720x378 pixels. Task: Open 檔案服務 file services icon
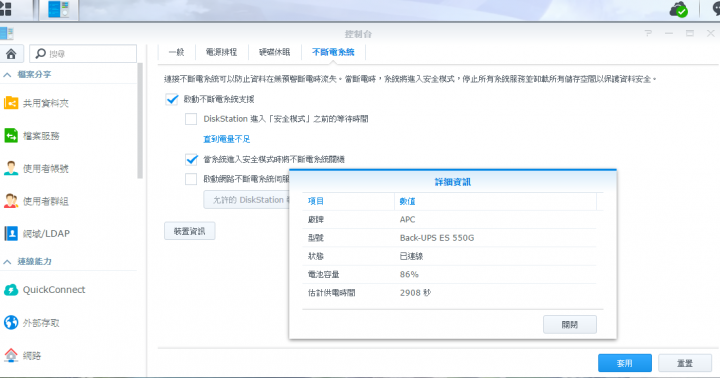pyautogui.click(x=11, y=135)
